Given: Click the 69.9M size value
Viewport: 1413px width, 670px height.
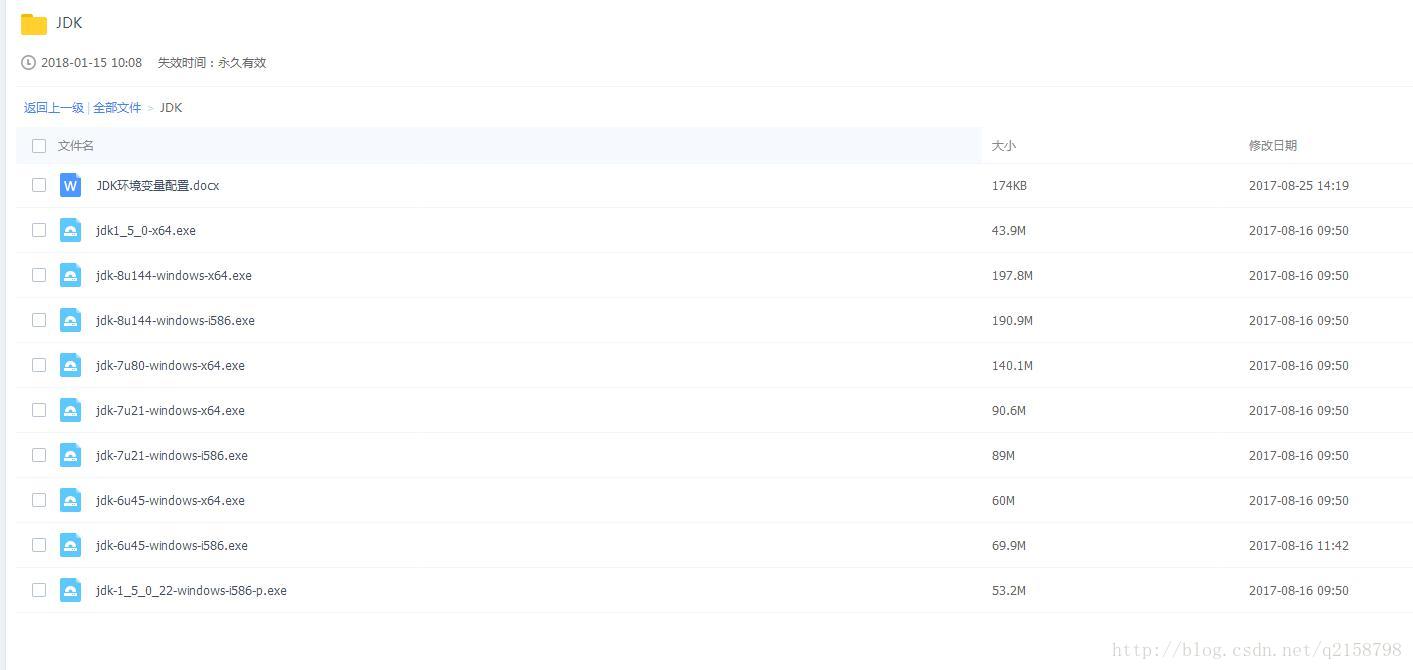Looking at the screenshot, I should pos(1009,546).
